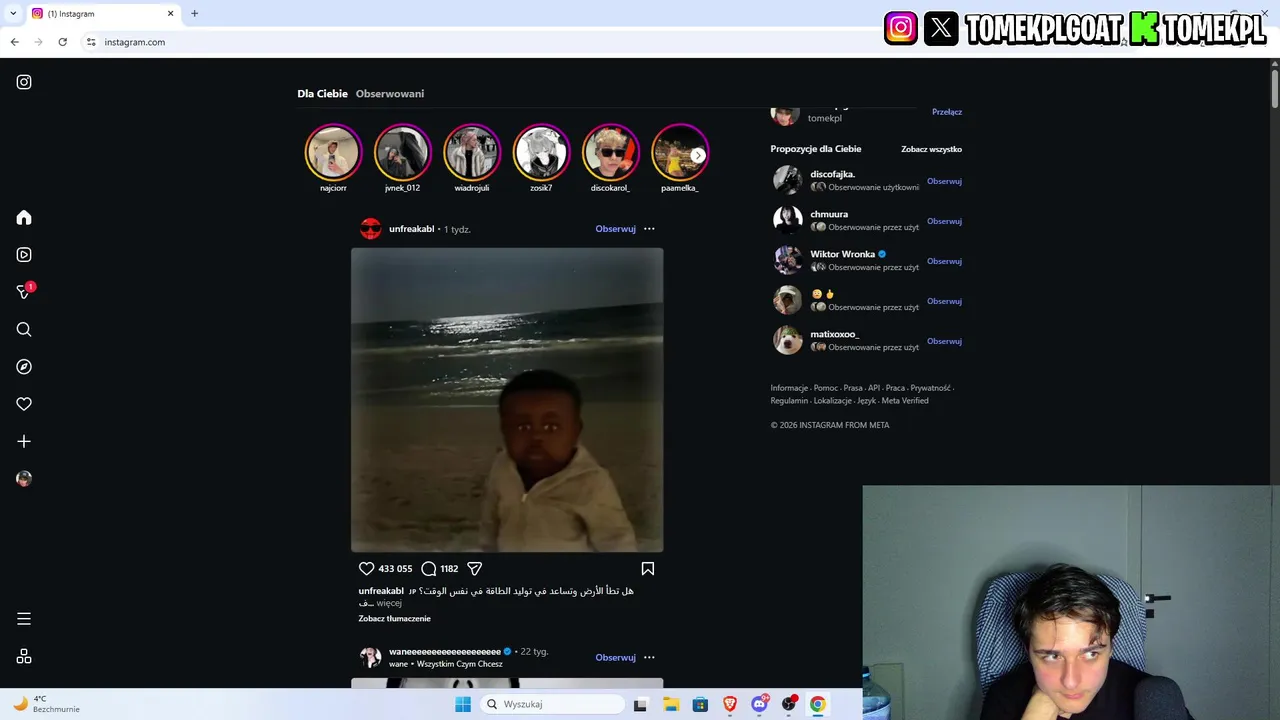Viewport: 1280px width, 720px height.
Task: Click the 433 055 likes count
Action: tap(395, 568)
